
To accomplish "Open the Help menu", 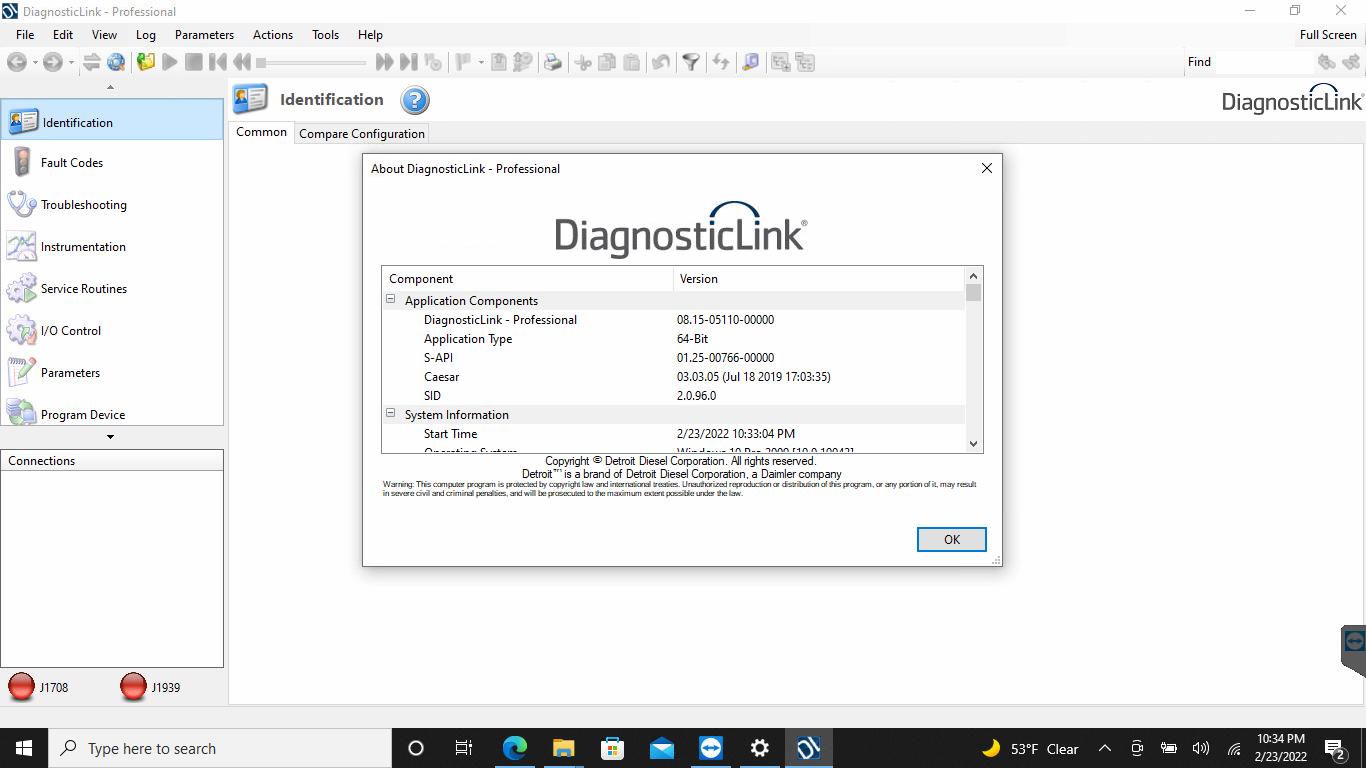I will tap(370, 34).
